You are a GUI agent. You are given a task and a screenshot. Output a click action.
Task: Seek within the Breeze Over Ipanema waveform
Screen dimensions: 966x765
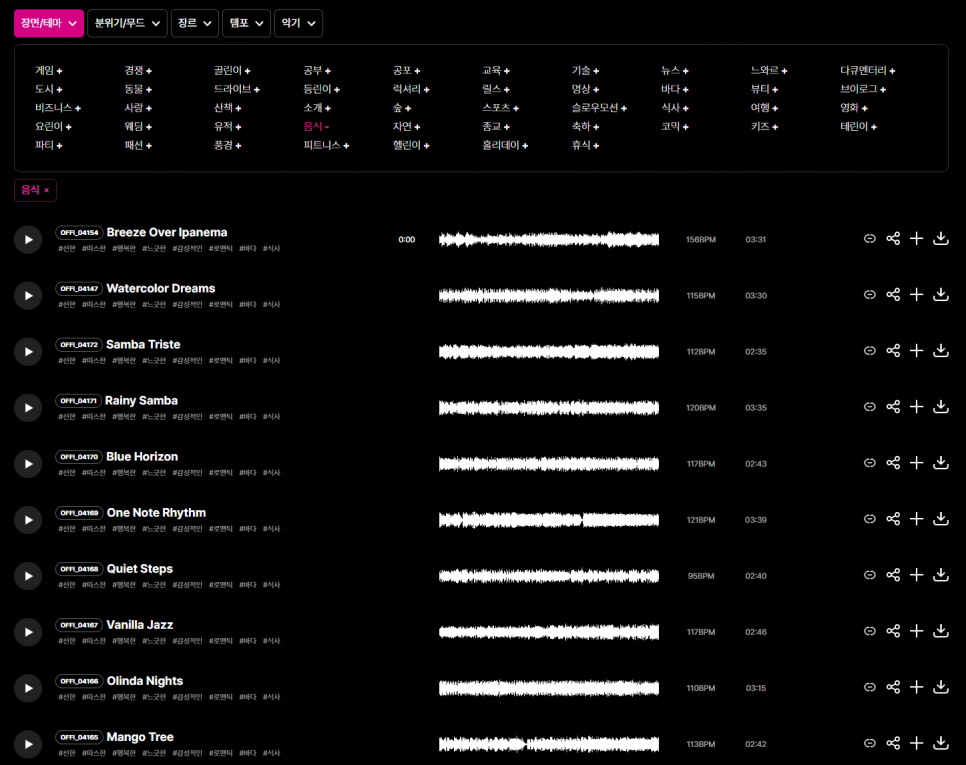point(549,239)
